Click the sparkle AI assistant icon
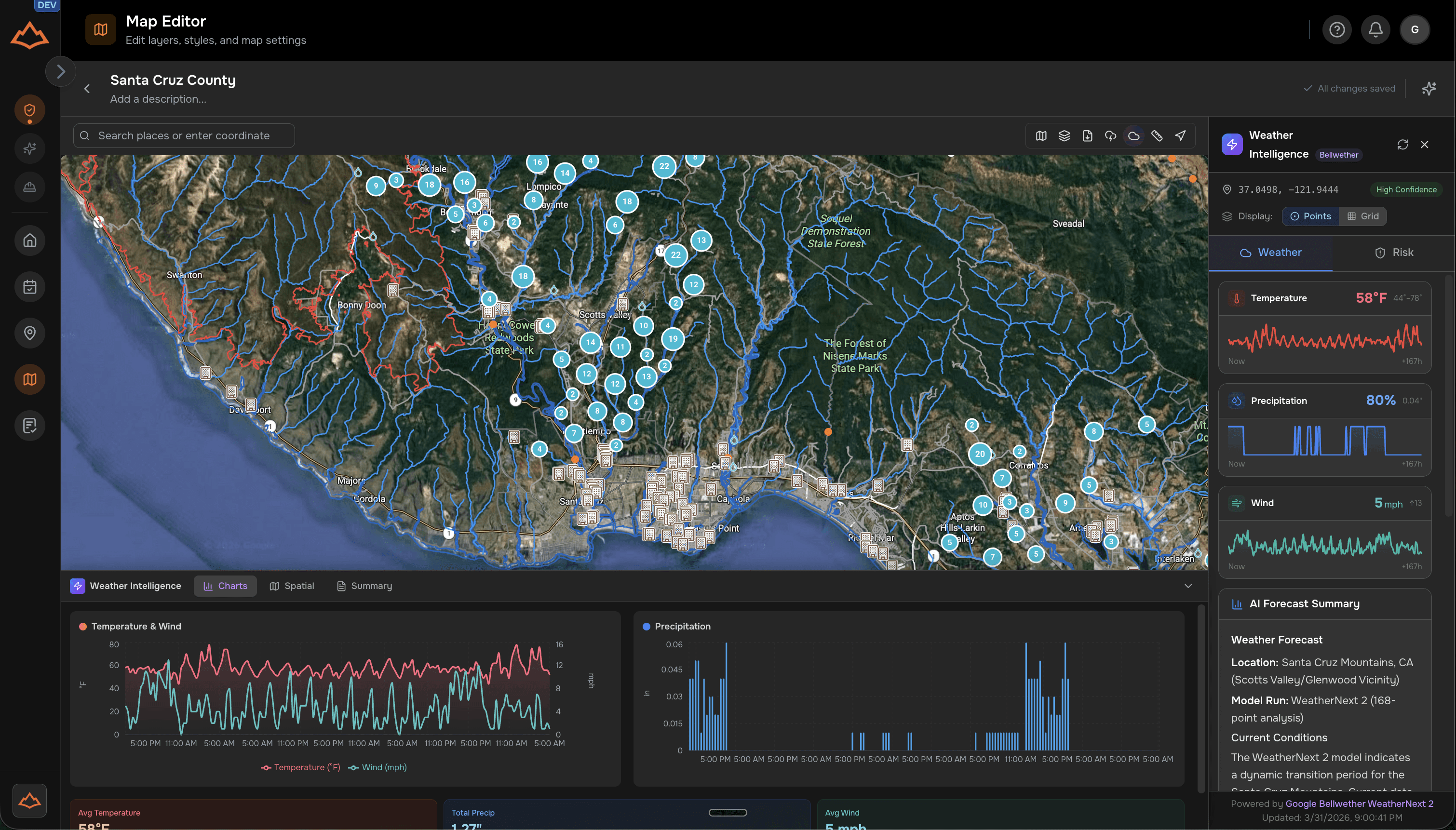This screenshot has width=1456, height=830. [x=1429, y=88]
